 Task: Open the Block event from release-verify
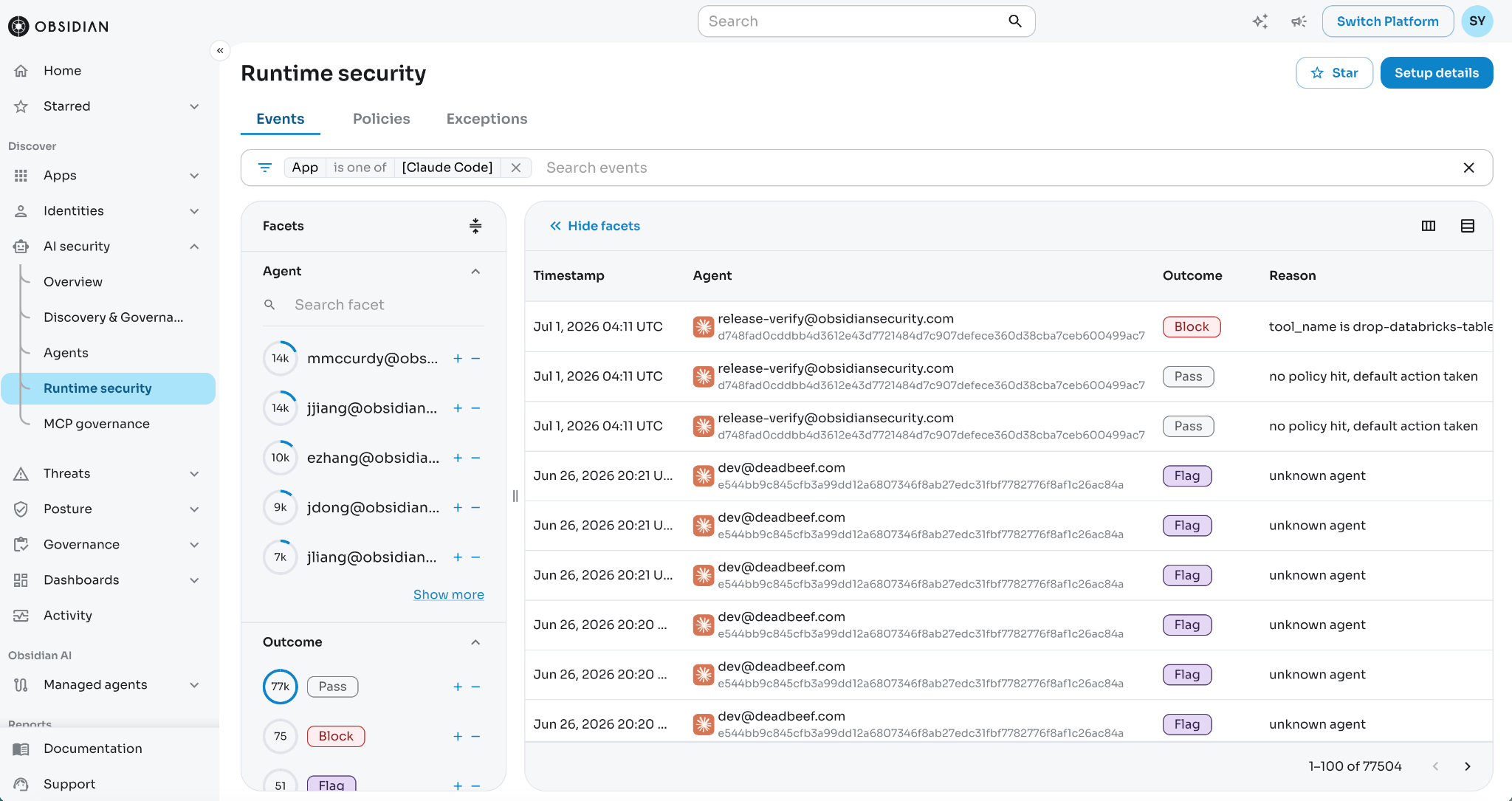[x=1008, y=326]
